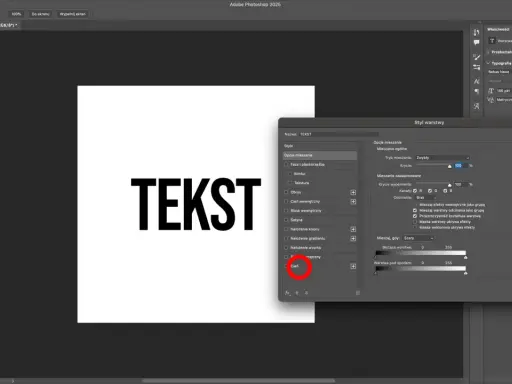Open the Brushes panel icon in dock
Image resolution: width=512 pixels, height=384 pixels.
(x=476, y=57)
